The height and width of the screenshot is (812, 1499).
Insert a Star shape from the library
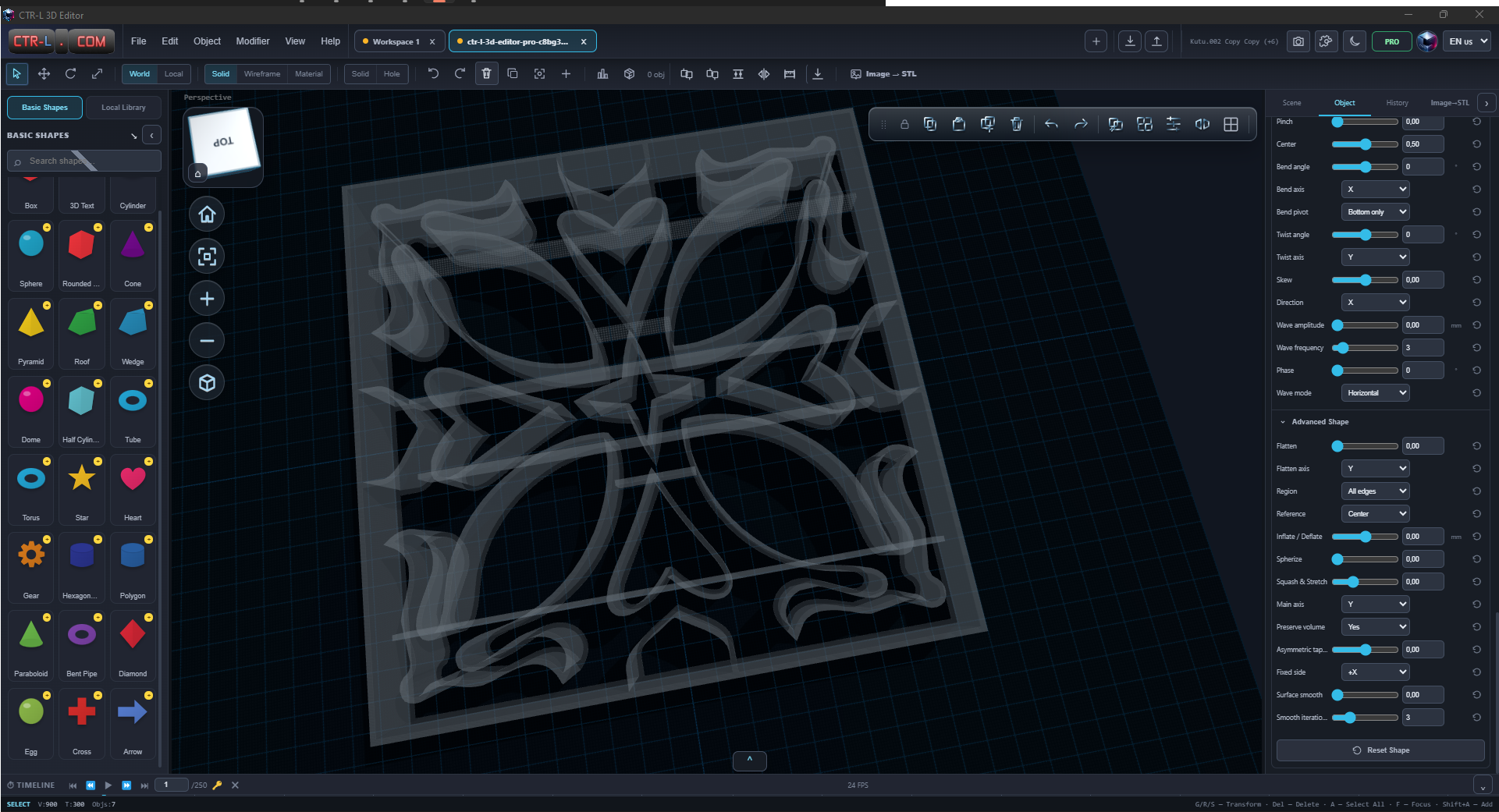[x=82, y=490]
